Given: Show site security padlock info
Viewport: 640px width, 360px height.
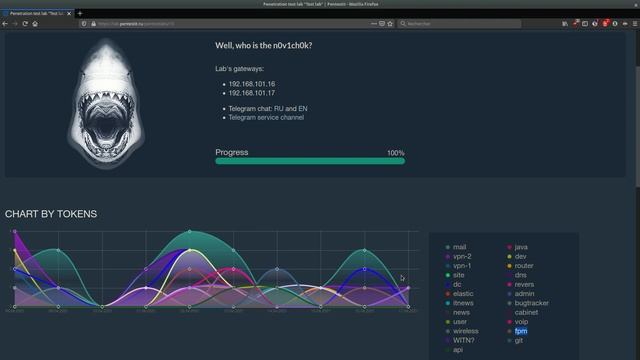Looking at the screenshot, I should pos(93,24).
